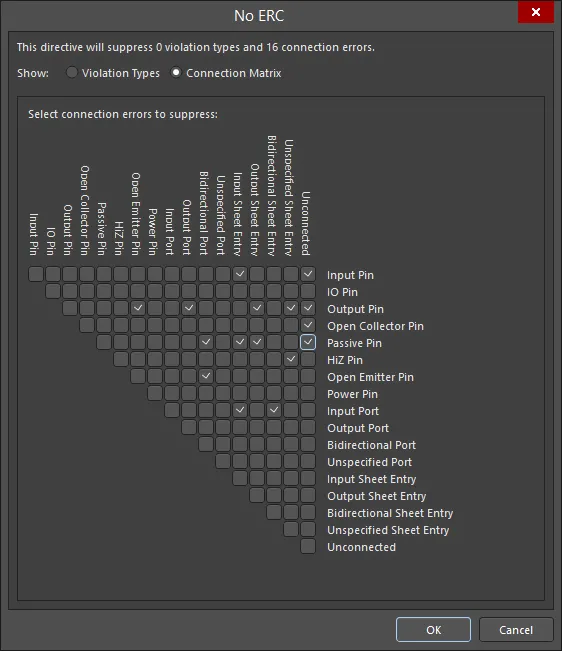
Task: Select the Violation Types radio button
Action: tap(71, 73)
